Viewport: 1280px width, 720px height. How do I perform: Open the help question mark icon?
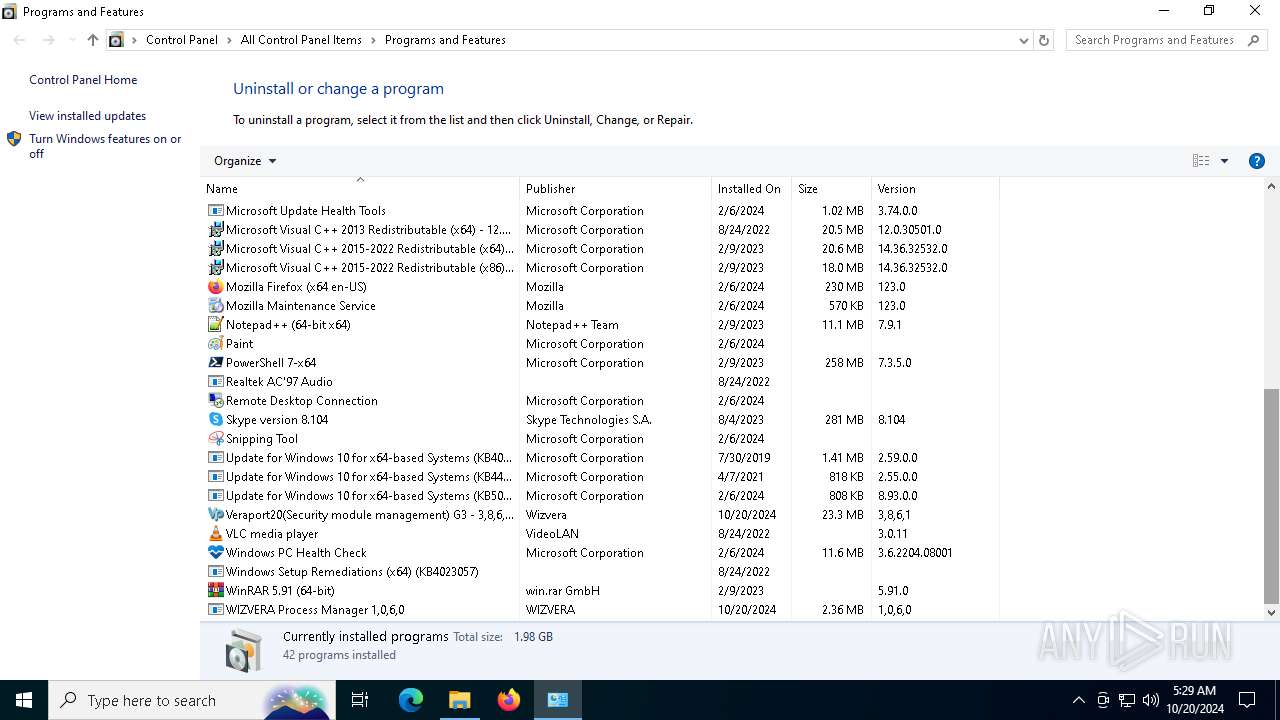(x=1257, y=161)
